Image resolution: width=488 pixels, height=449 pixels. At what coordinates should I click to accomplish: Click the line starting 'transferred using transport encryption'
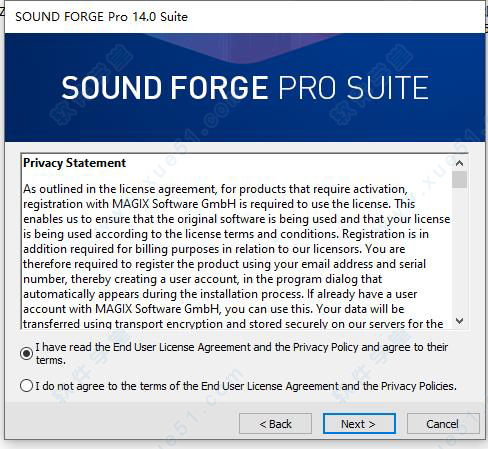click(233, 324)
